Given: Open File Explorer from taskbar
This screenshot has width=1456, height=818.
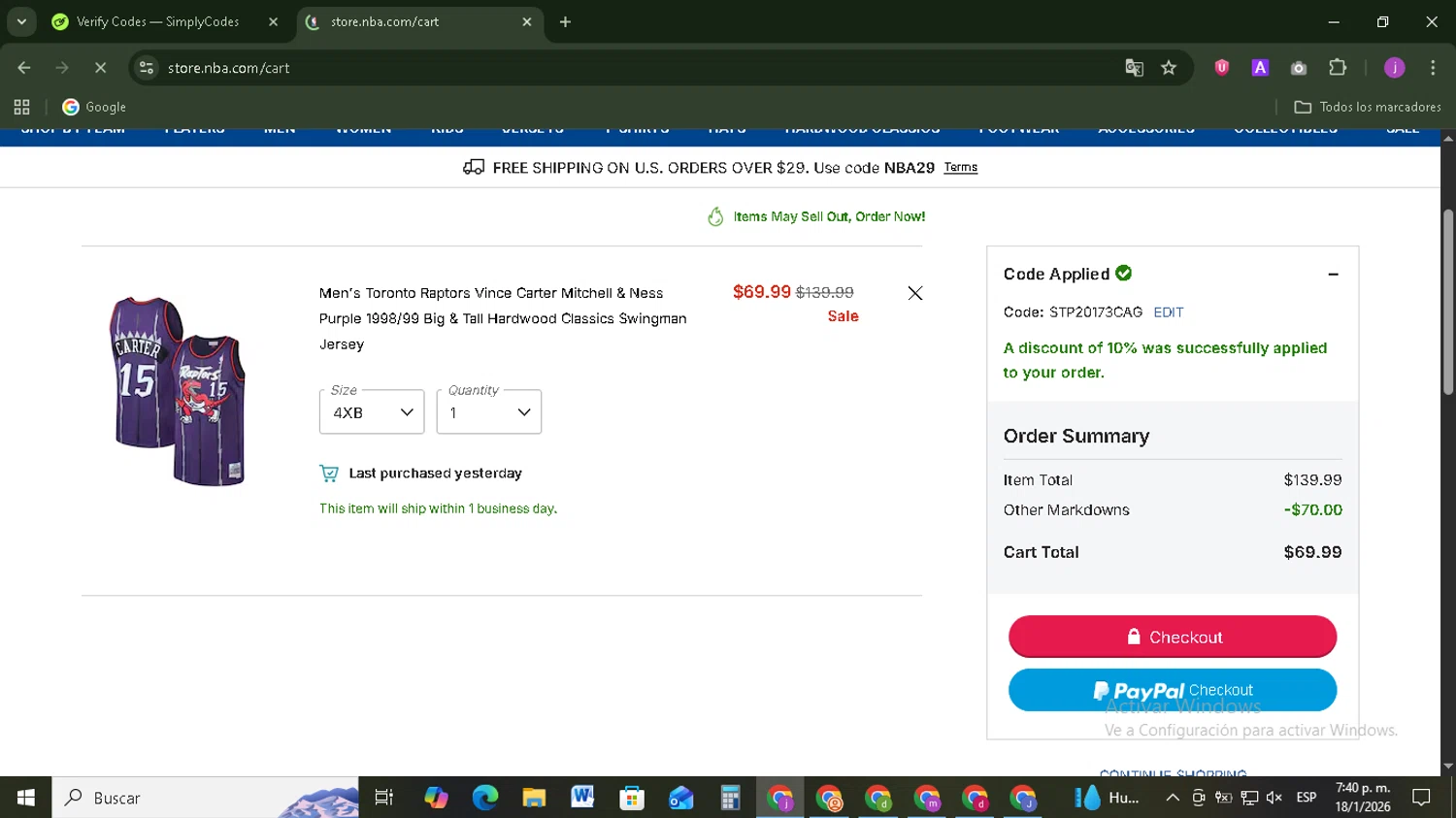Looking at the screenshot, I should (534, 798).
